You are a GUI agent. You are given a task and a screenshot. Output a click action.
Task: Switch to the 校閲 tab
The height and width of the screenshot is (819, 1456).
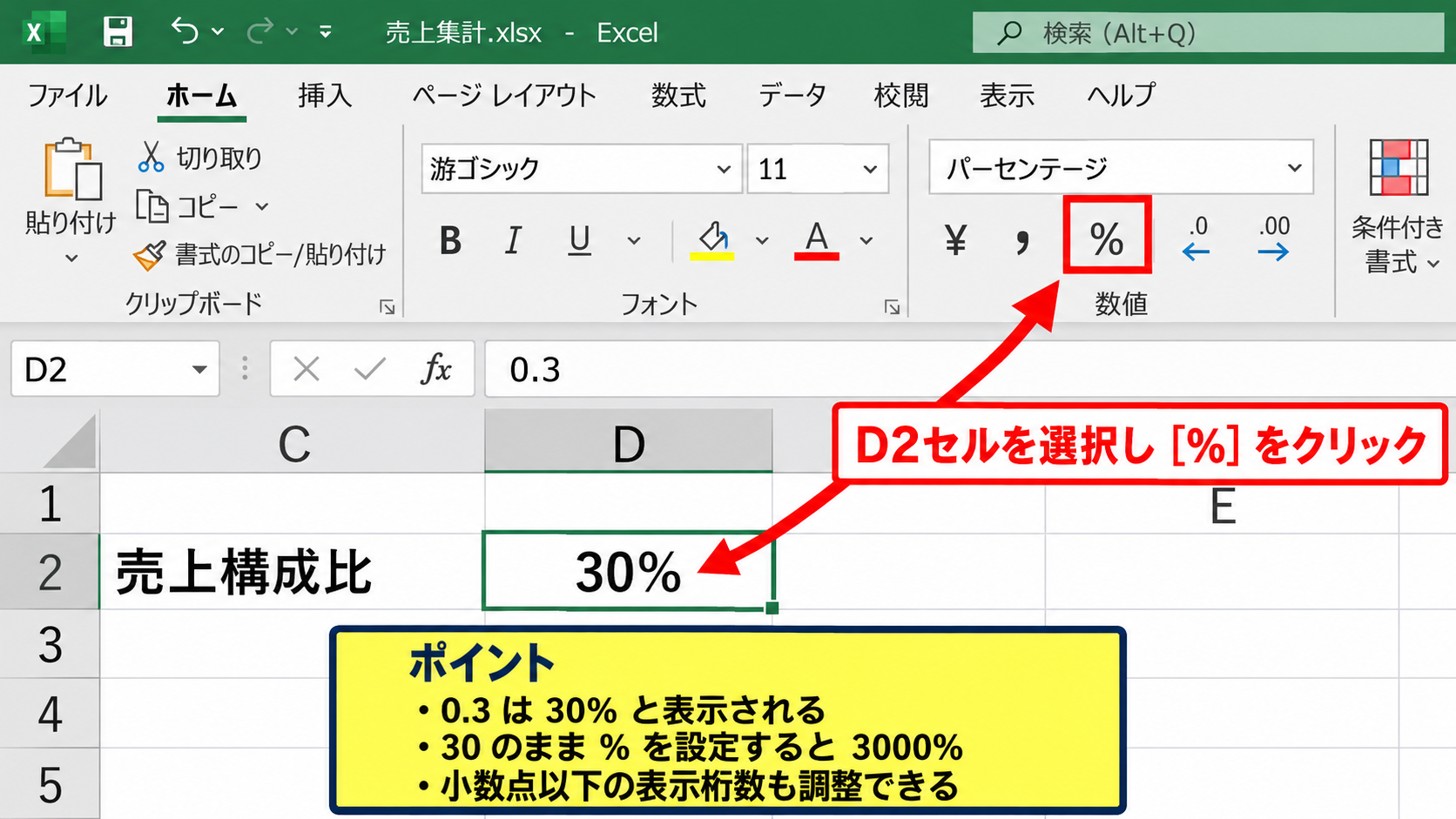901,95
